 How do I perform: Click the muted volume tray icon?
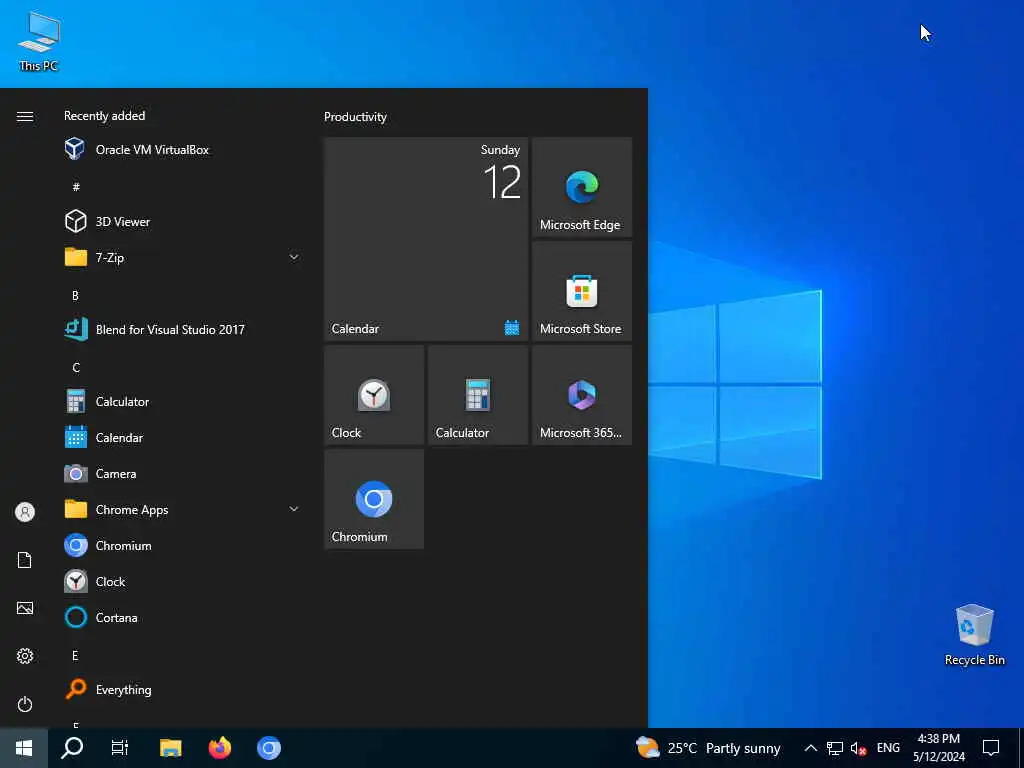(858, 748)
